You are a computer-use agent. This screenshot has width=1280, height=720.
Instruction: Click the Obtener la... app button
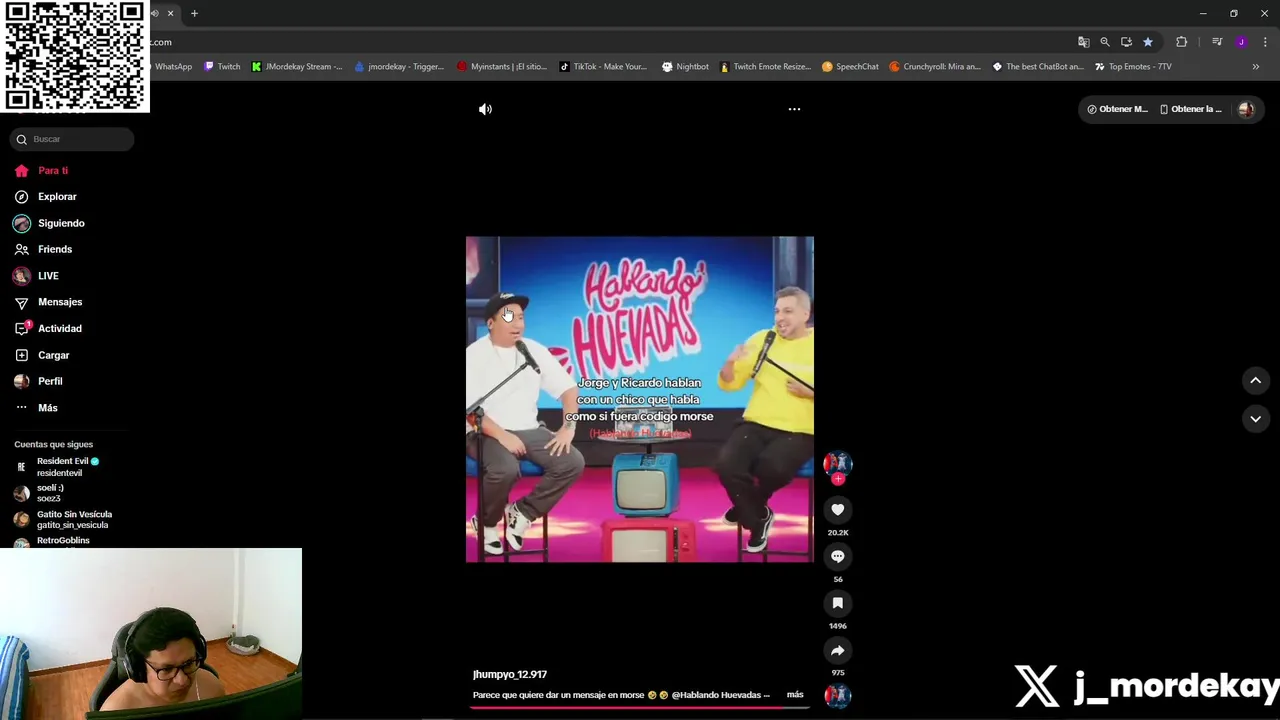point(1190,109)
